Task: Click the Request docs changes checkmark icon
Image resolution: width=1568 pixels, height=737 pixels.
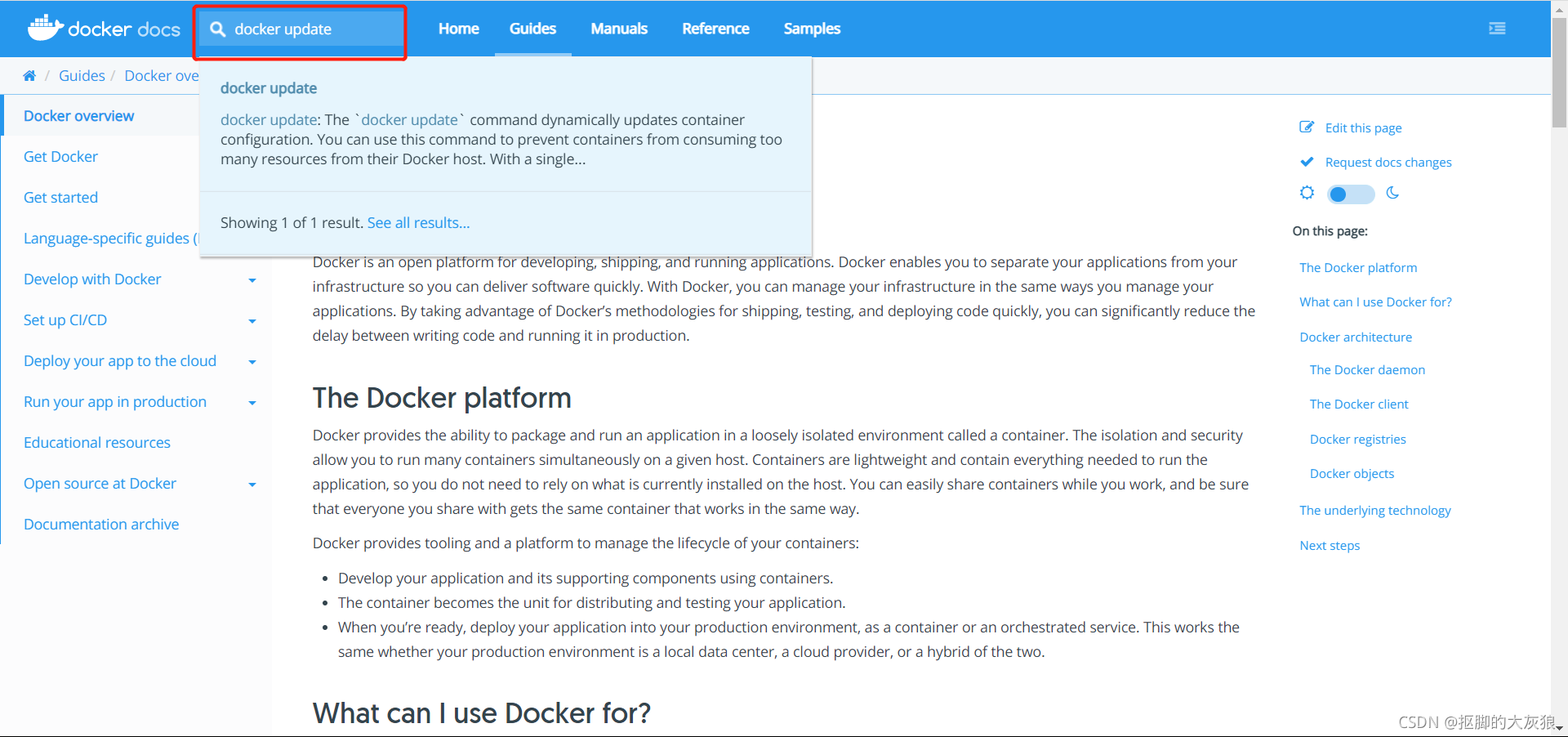Action: (x=1307, y=162)
